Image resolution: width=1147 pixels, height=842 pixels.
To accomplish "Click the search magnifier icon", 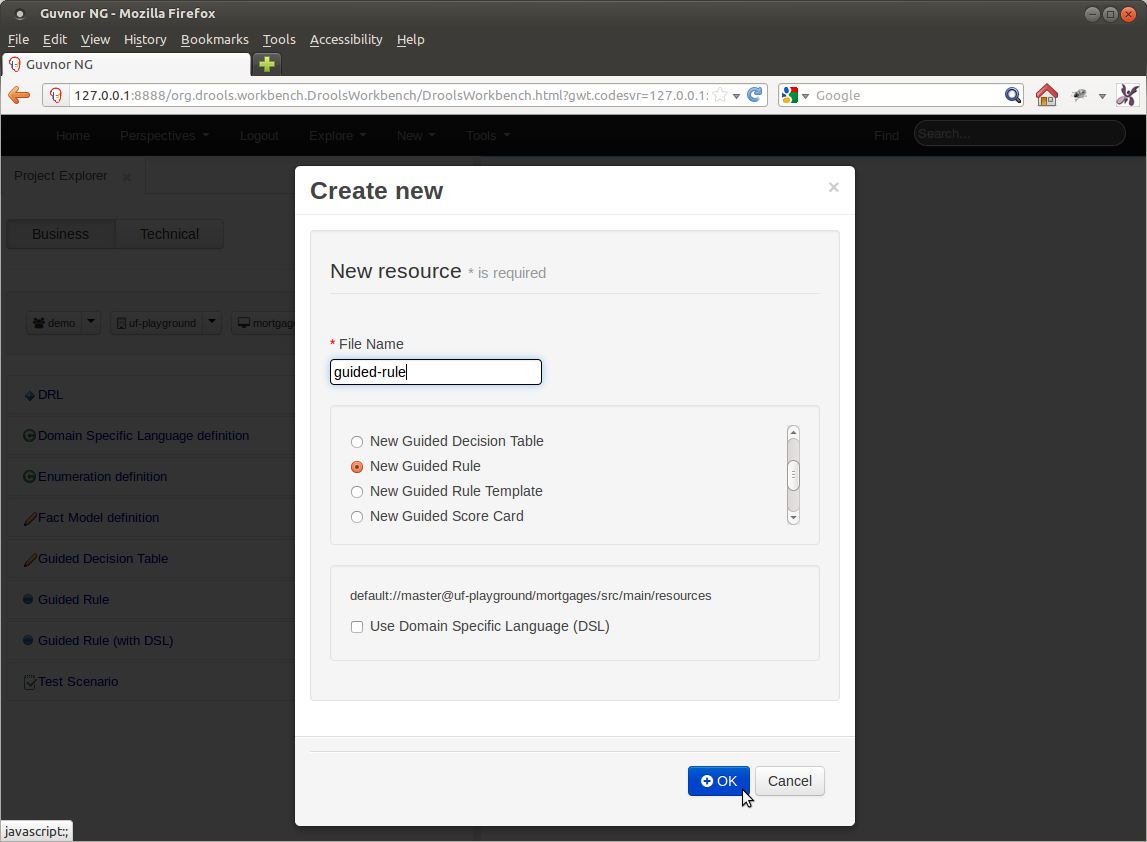I will pos(1012,95).
